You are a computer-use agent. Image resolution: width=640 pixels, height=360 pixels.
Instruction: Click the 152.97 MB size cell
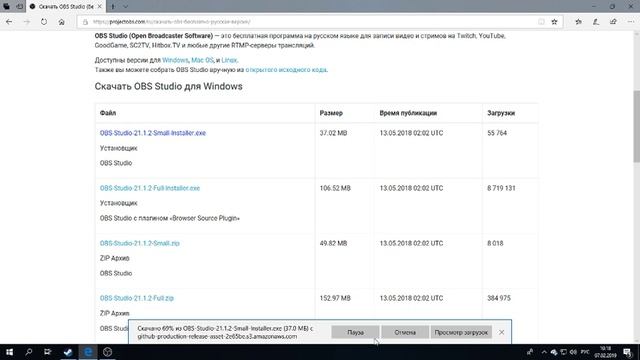pyautogui.click(x=335, y=298)
